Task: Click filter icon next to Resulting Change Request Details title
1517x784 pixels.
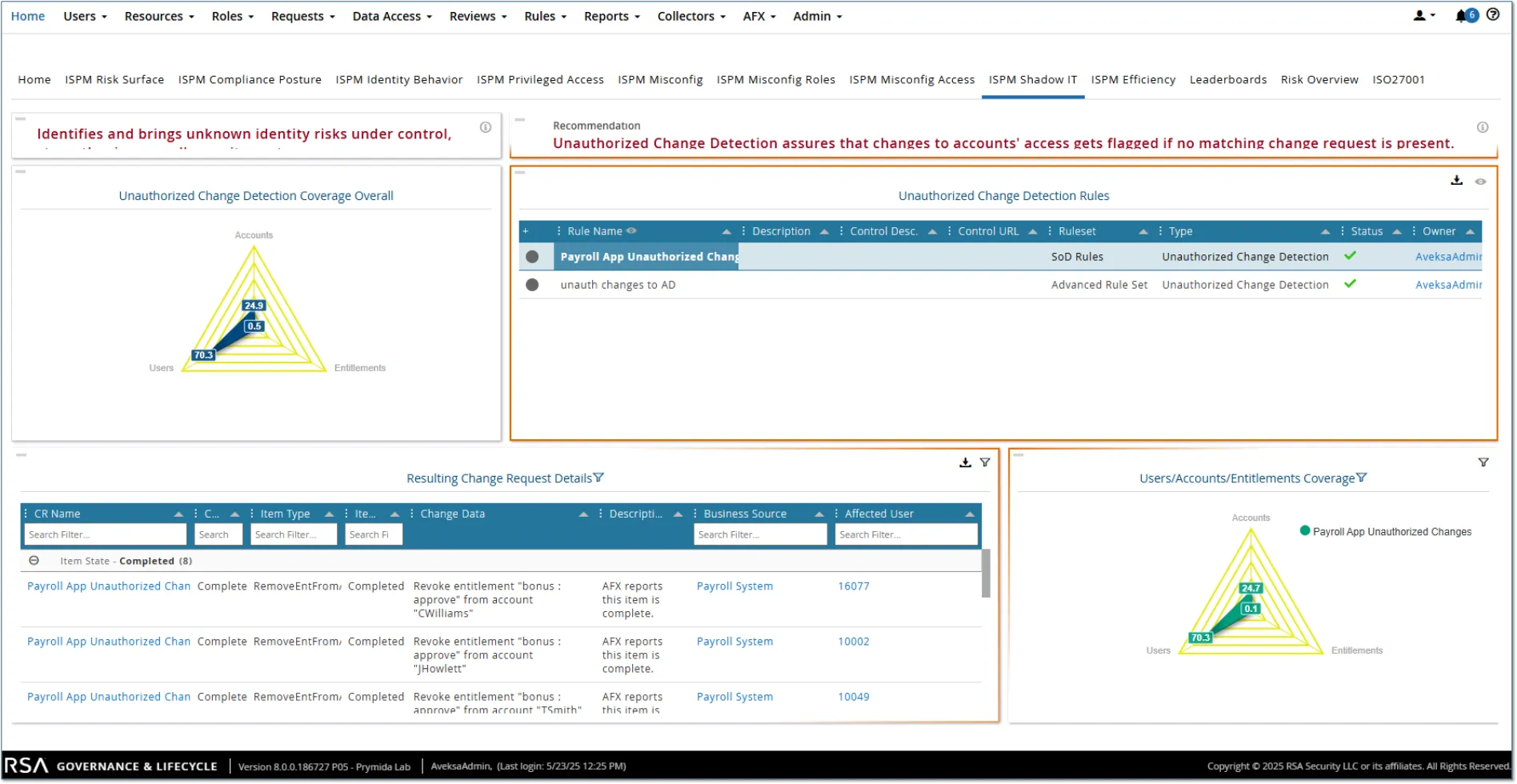Action: pyautogui.click(x=599, y=478)
